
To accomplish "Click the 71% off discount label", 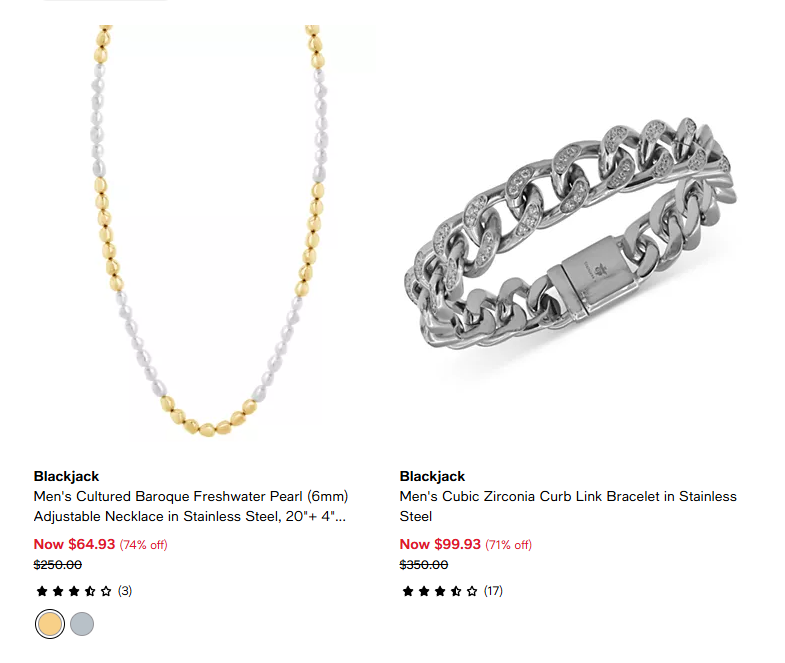I will coord(509,545).
